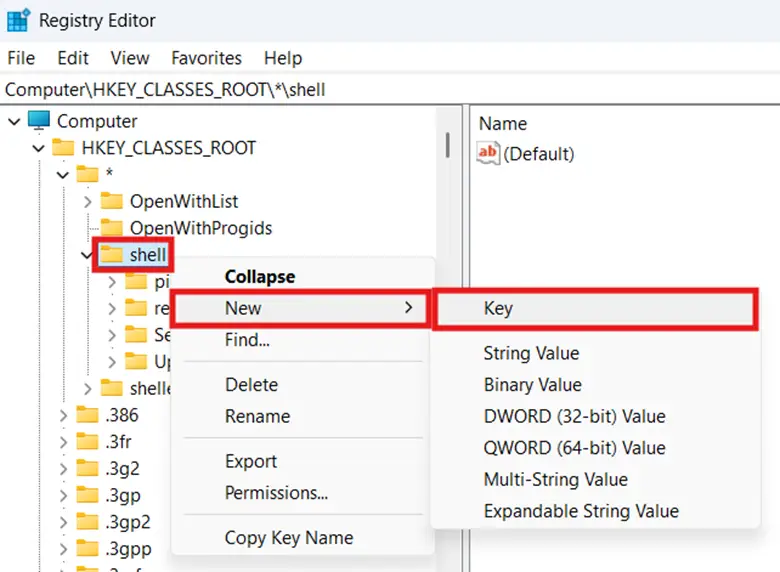
Task: Create a new Expandable String Value
Action: (595, 511)
